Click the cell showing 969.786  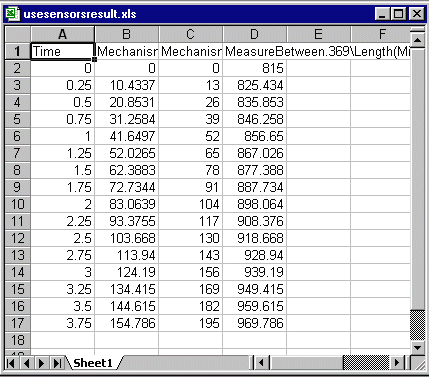click(254, 323)
